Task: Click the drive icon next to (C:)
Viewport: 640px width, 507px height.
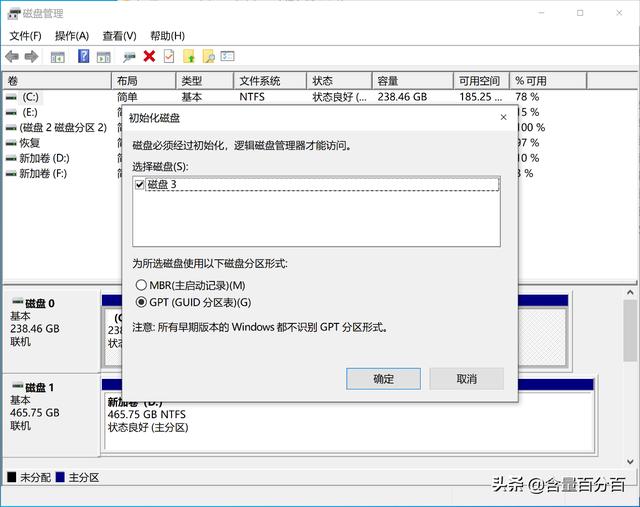Action: (11, 97)
